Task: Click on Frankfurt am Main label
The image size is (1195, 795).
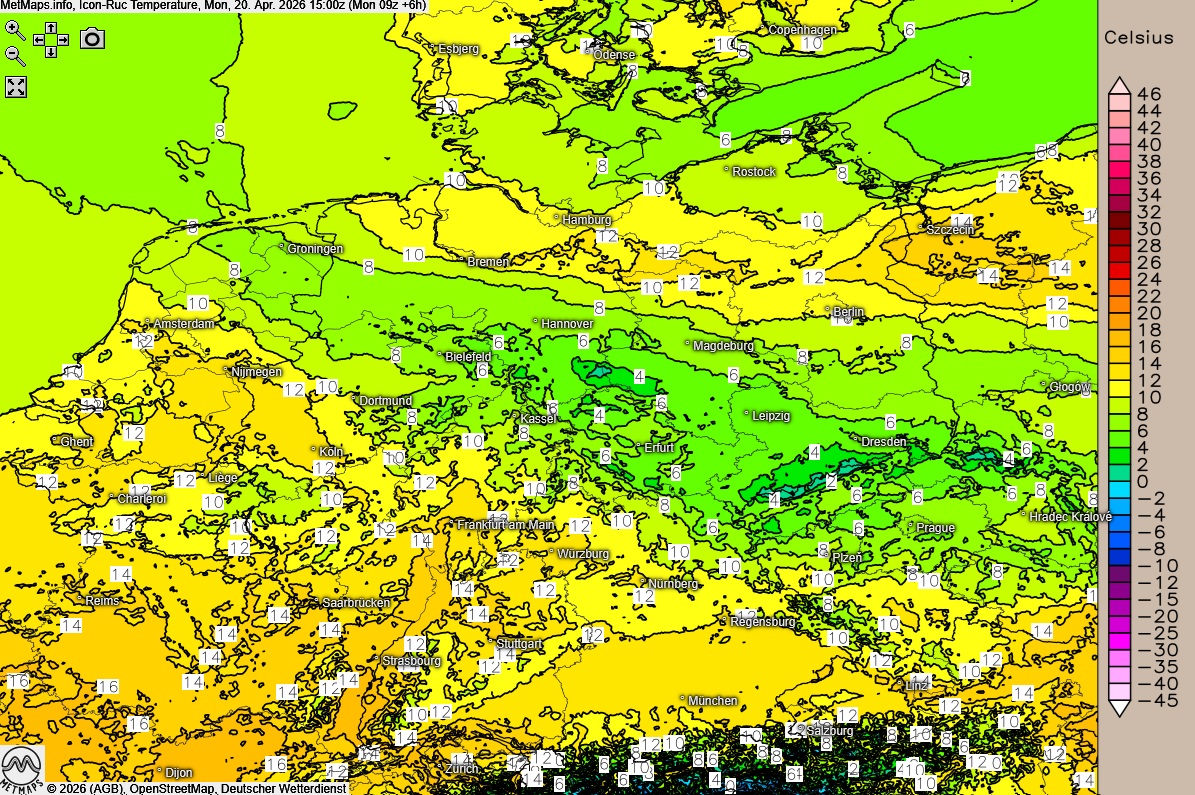Action: coord(505,525)
